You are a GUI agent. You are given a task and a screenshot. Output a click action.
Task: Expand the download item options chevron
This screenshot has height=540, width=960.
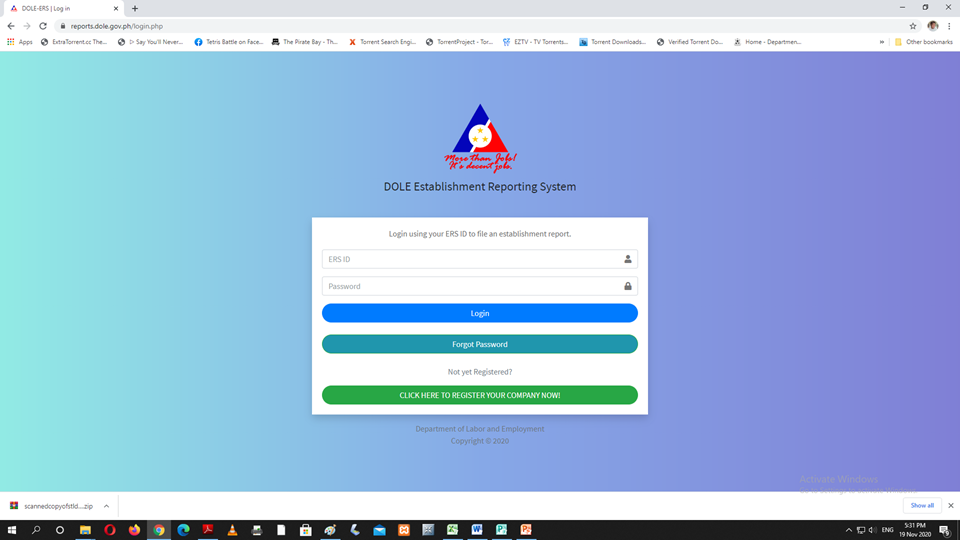(x=107, y=506)
